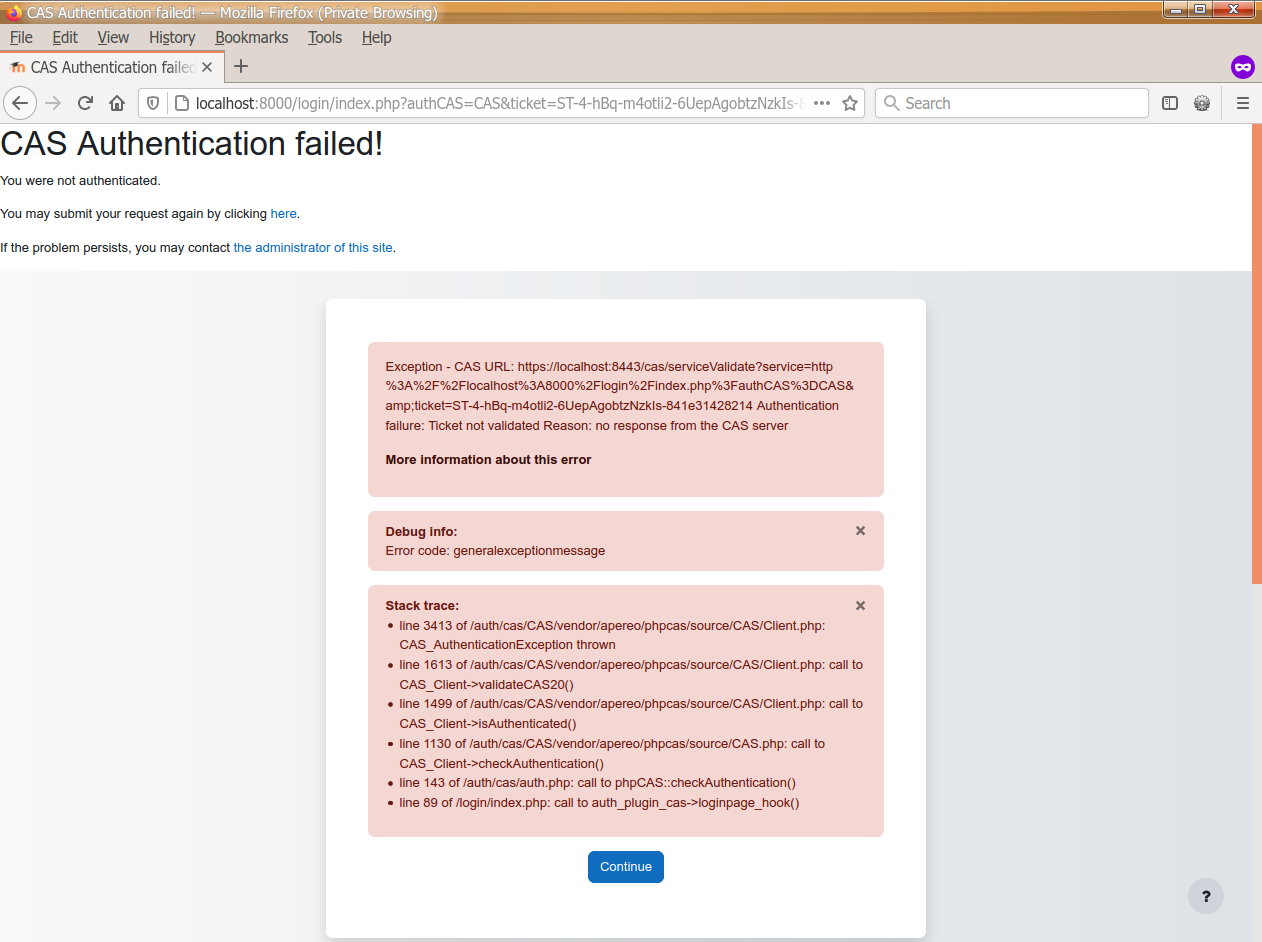
Task: Click stack trace entry for line 1499
Action: click(631, 714)
